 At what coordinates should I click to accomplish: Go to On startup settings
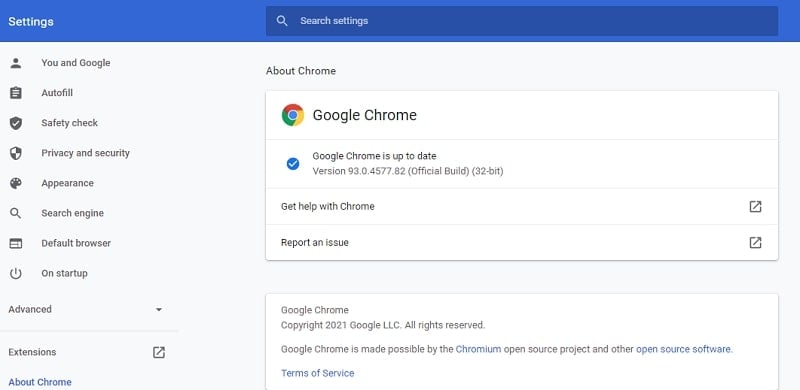[x=64, y=274]
